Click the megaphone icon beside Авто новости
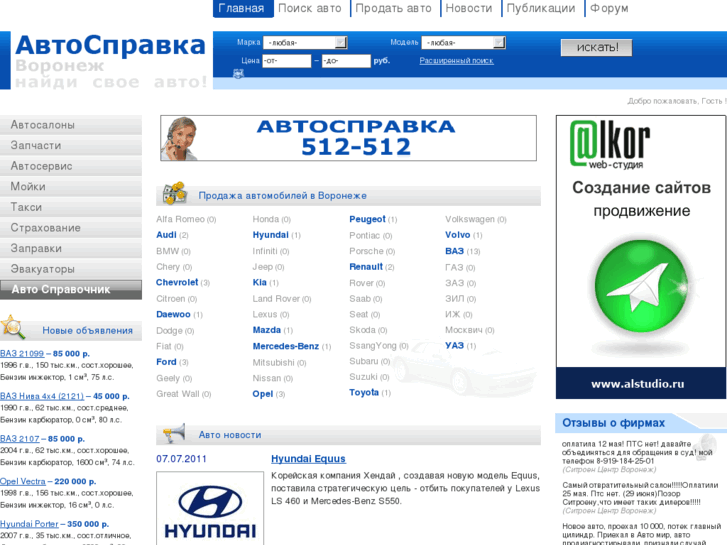Screen dimensions: 727x545 [174, 433]
